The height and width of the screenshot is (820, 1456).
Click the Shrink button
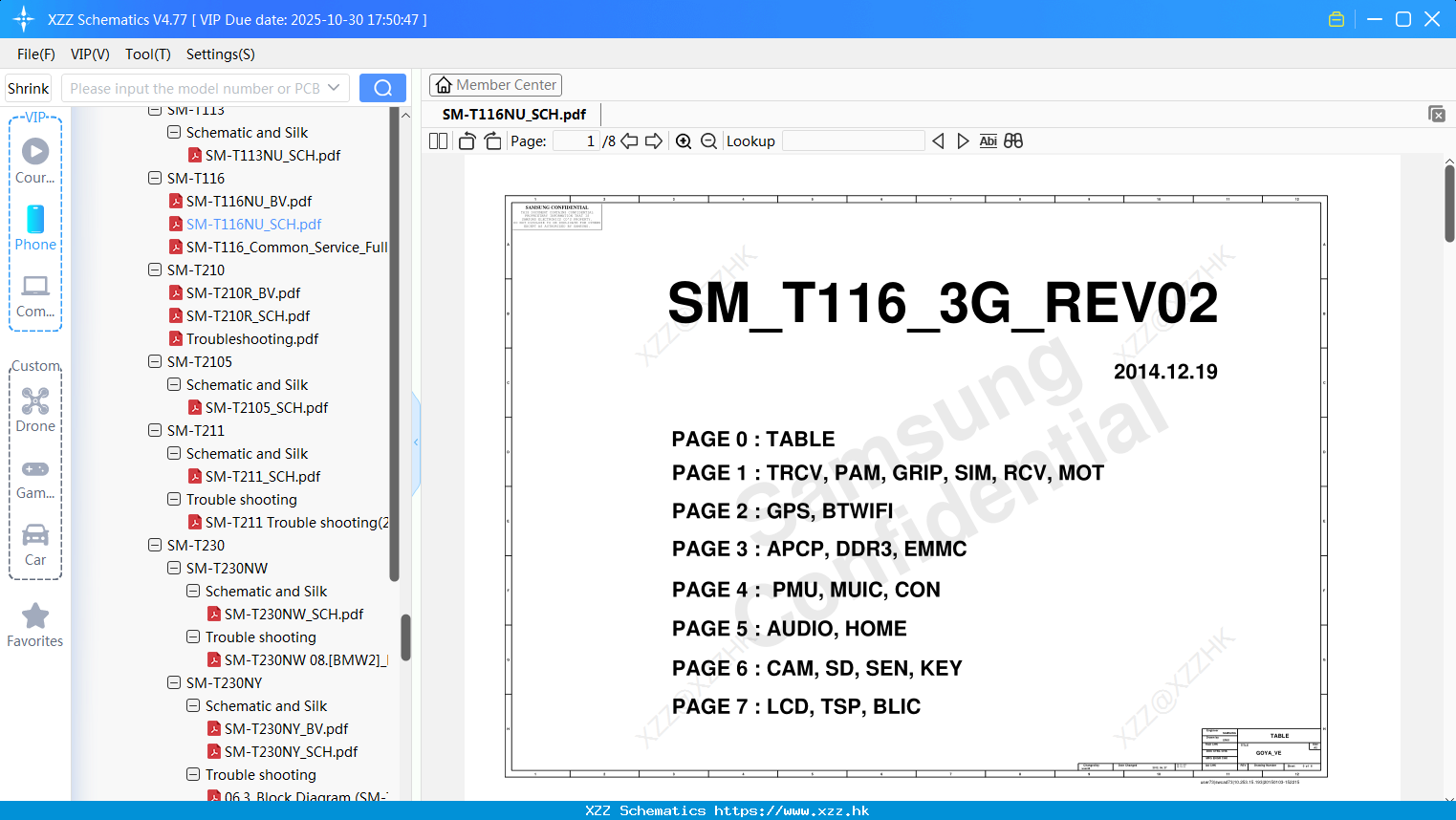coord(29,88)
